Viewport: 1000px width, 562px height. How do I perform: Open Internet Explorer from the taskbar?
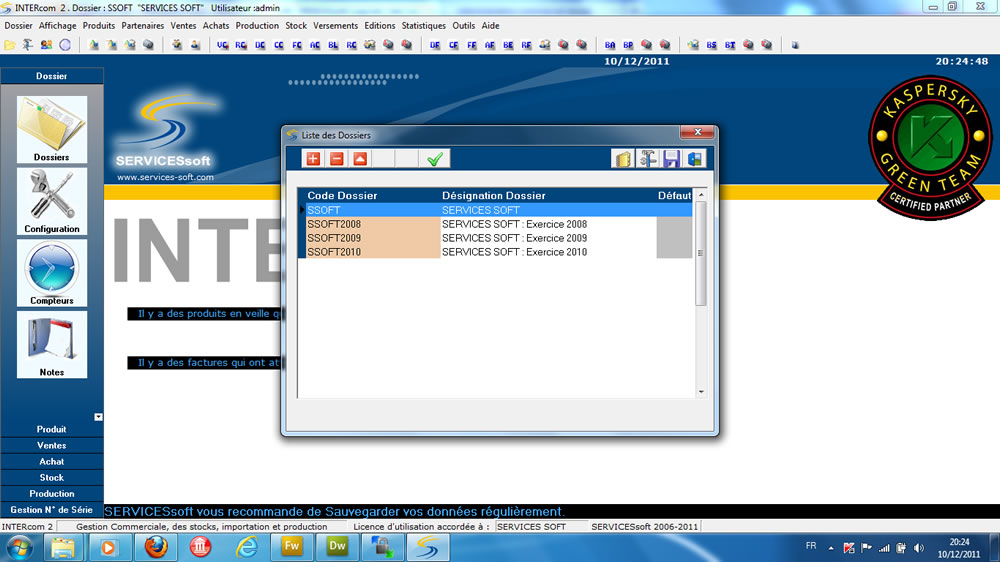click(247, 547)
